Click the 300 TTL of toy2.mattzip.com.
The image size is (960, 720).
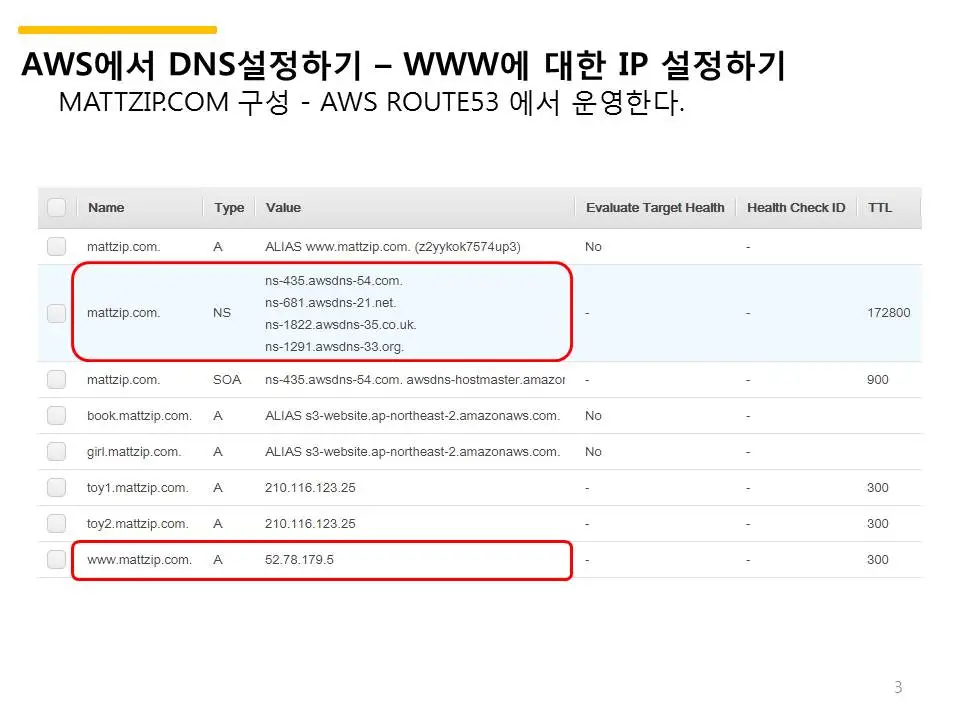[877, 523]
